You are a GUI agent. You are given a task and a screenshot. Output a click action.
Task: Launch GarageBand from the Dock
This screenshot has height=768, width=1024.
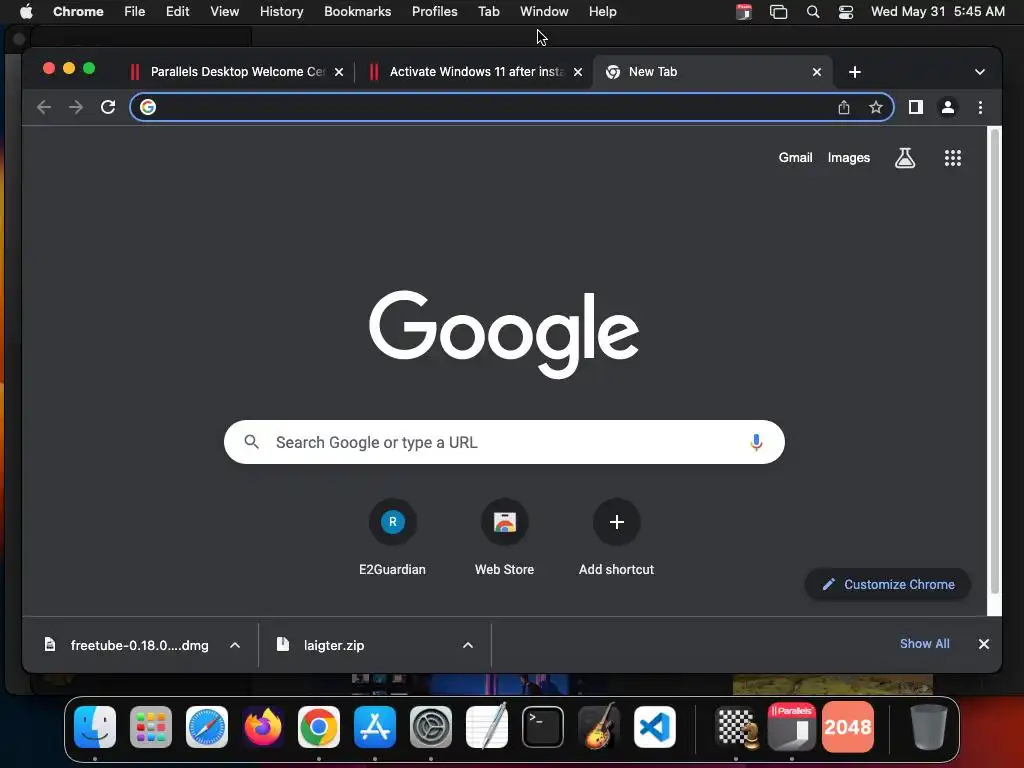(x=598, y=727)
